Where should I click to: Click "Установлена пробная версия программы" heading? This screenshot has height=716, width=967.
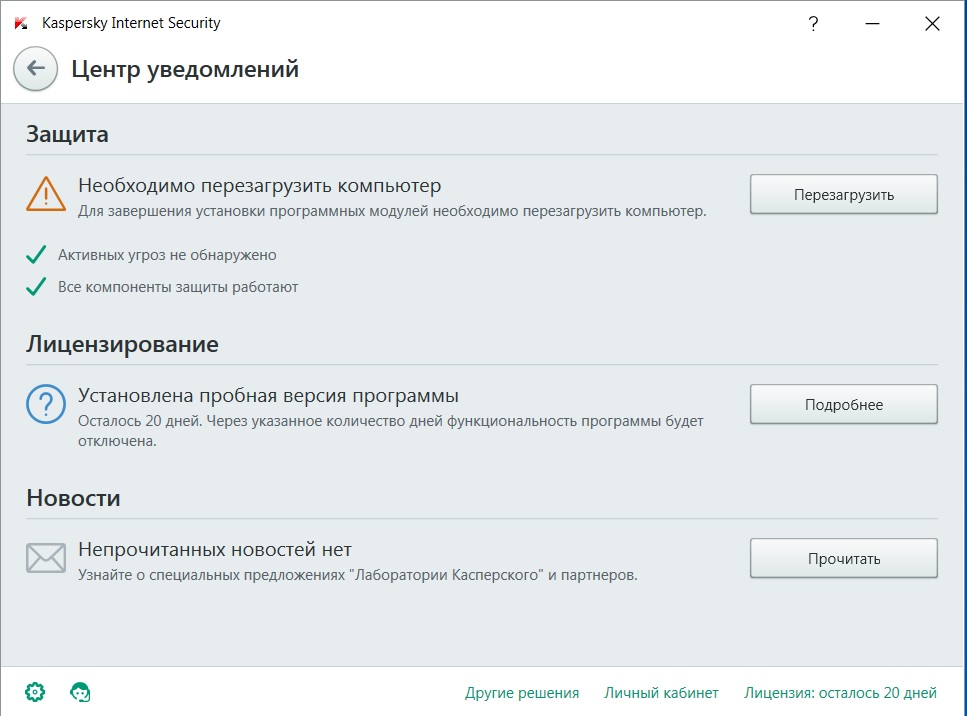point(268,396)
